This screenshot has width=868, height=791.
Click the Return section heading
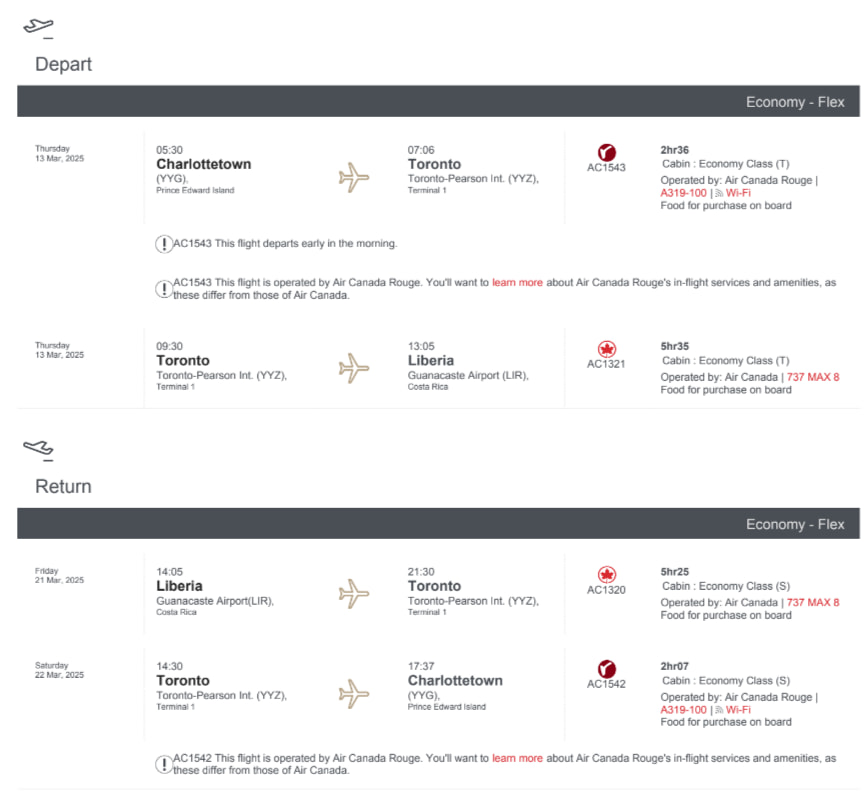point(63,487)
